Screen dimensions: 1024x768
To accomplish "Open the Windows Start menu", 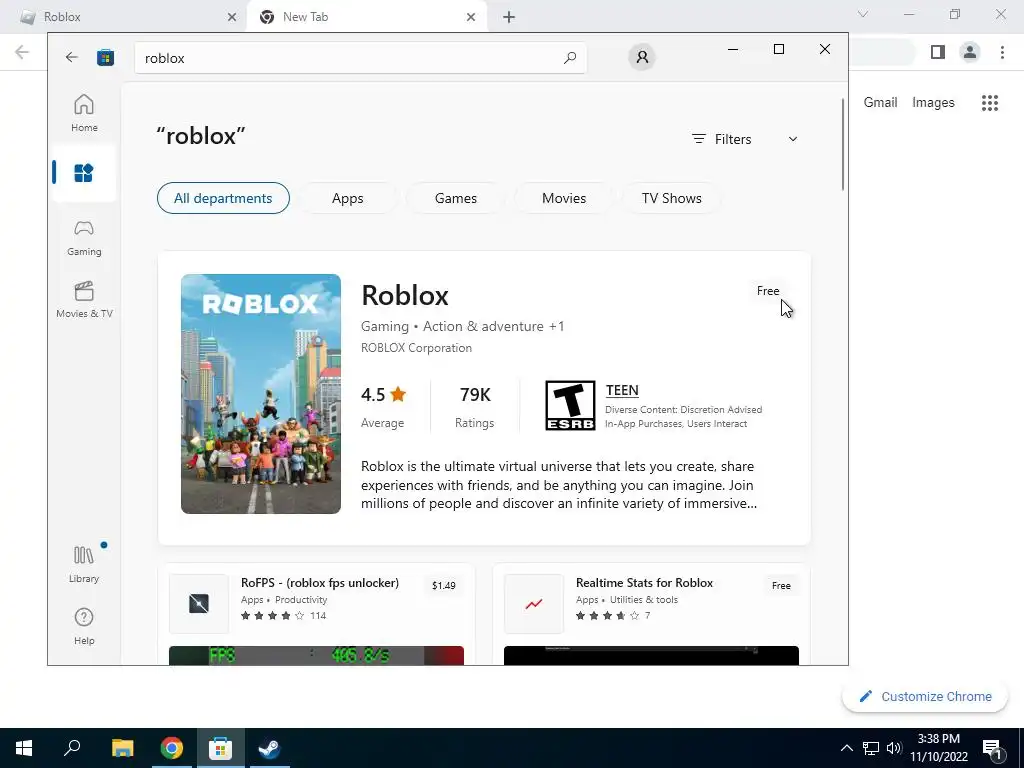I will pos(24,748).
